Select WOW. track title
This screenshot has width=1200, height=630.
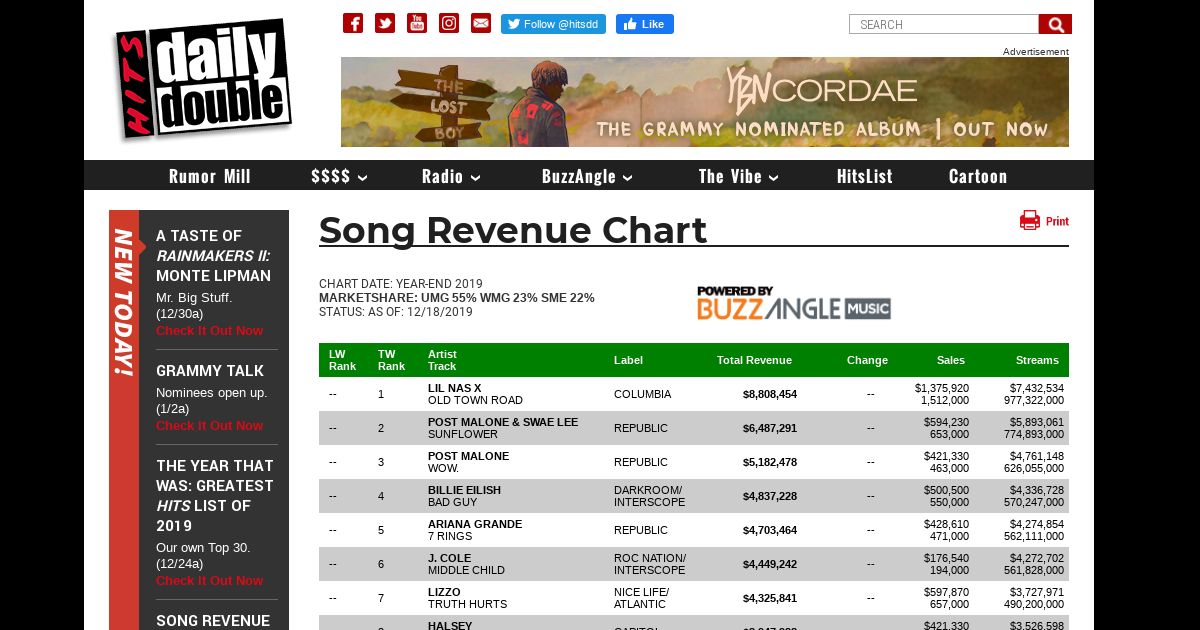coord(443,468)
